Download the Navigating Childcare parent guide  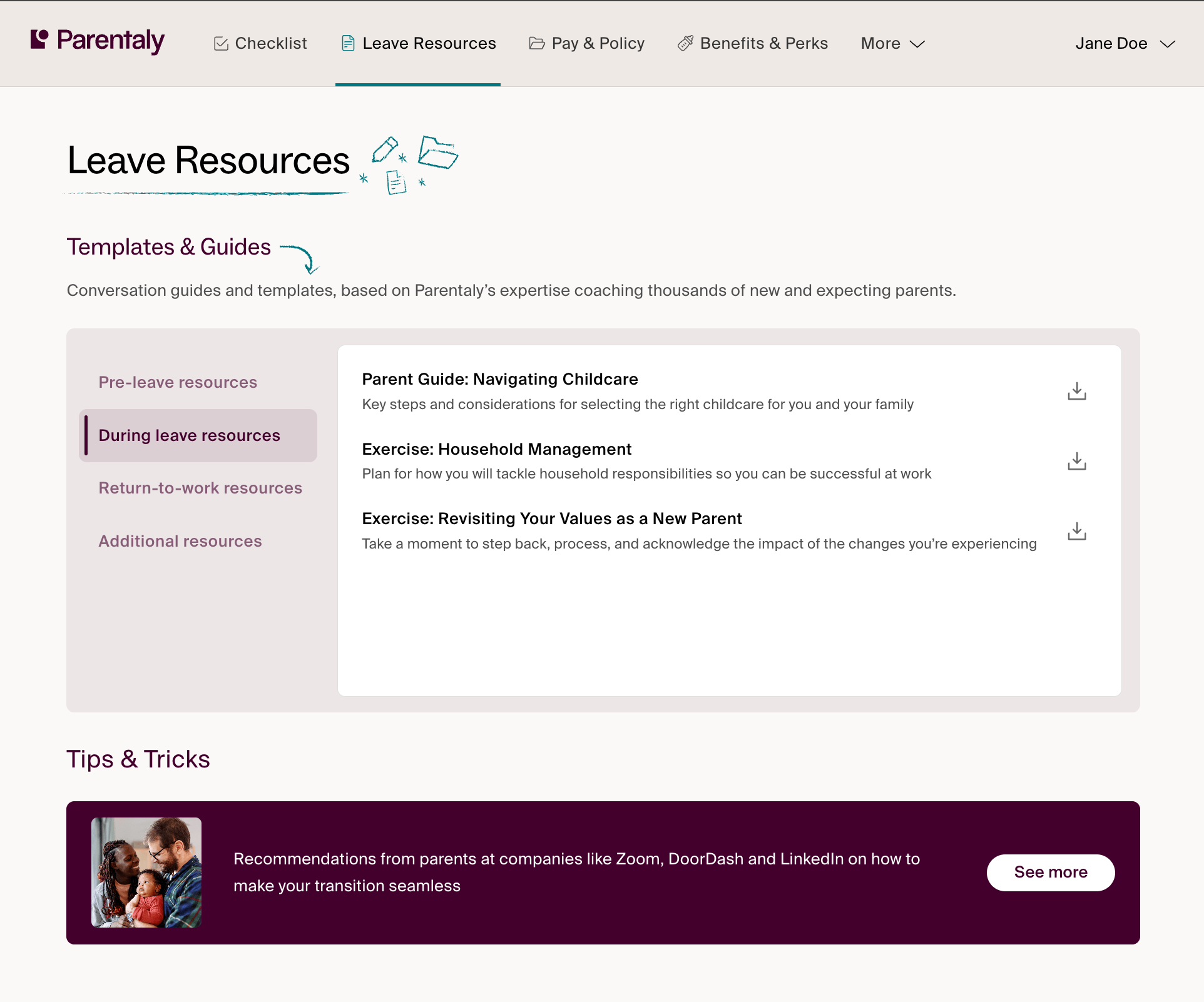1076,392
